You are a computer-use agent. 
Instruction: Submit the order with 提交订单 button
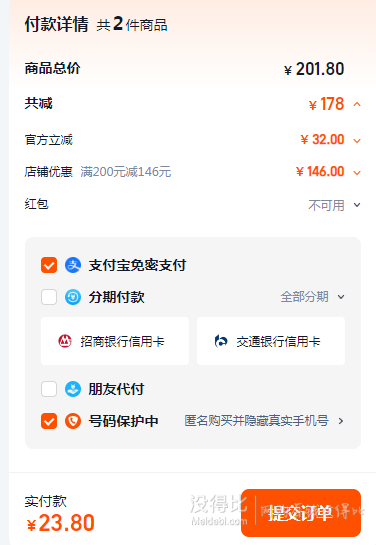tap(301, 513)
